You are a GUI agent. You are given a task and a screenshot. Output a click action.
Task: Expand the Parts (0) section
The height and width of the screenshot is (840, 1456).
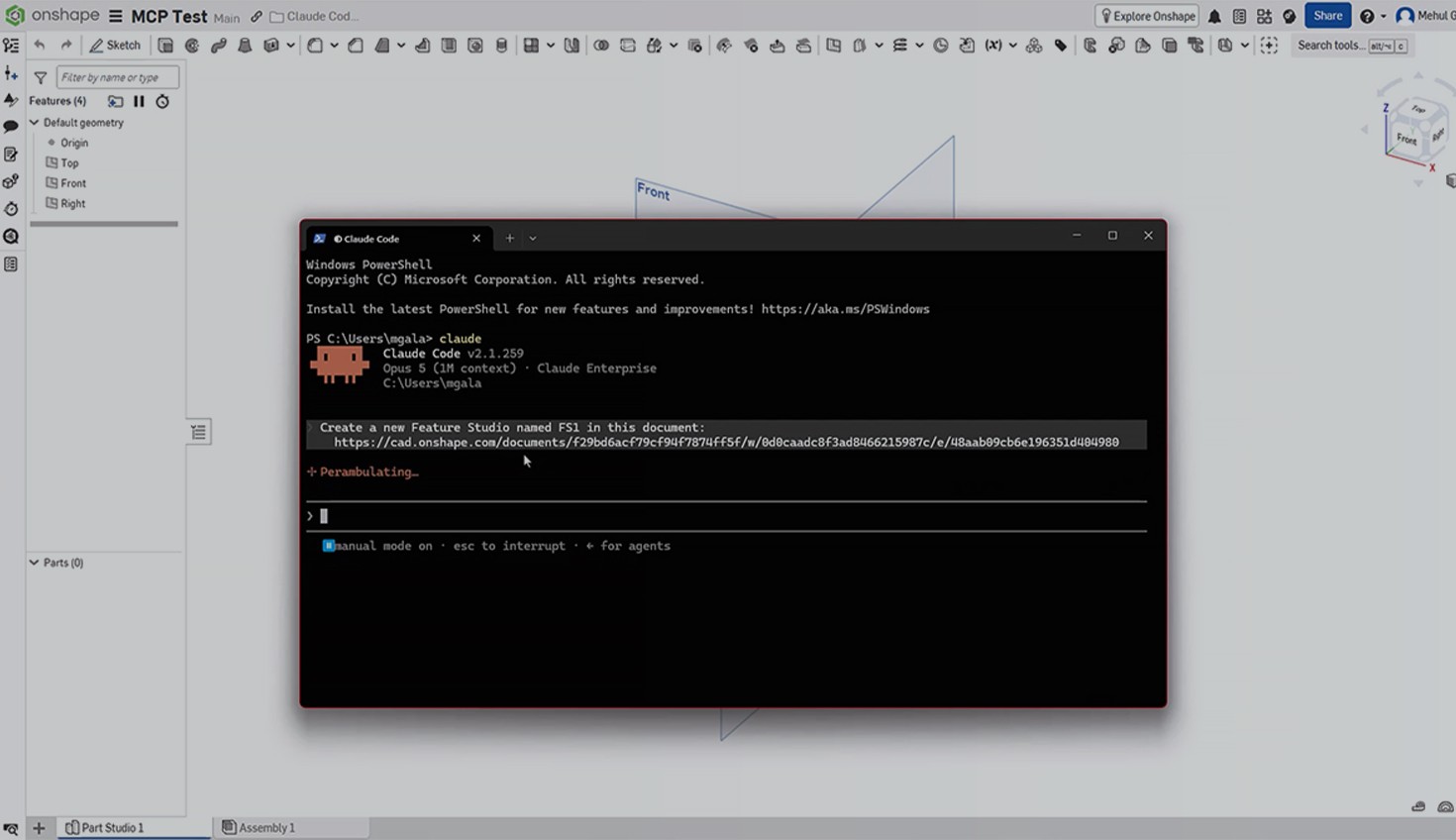(35, 563)
